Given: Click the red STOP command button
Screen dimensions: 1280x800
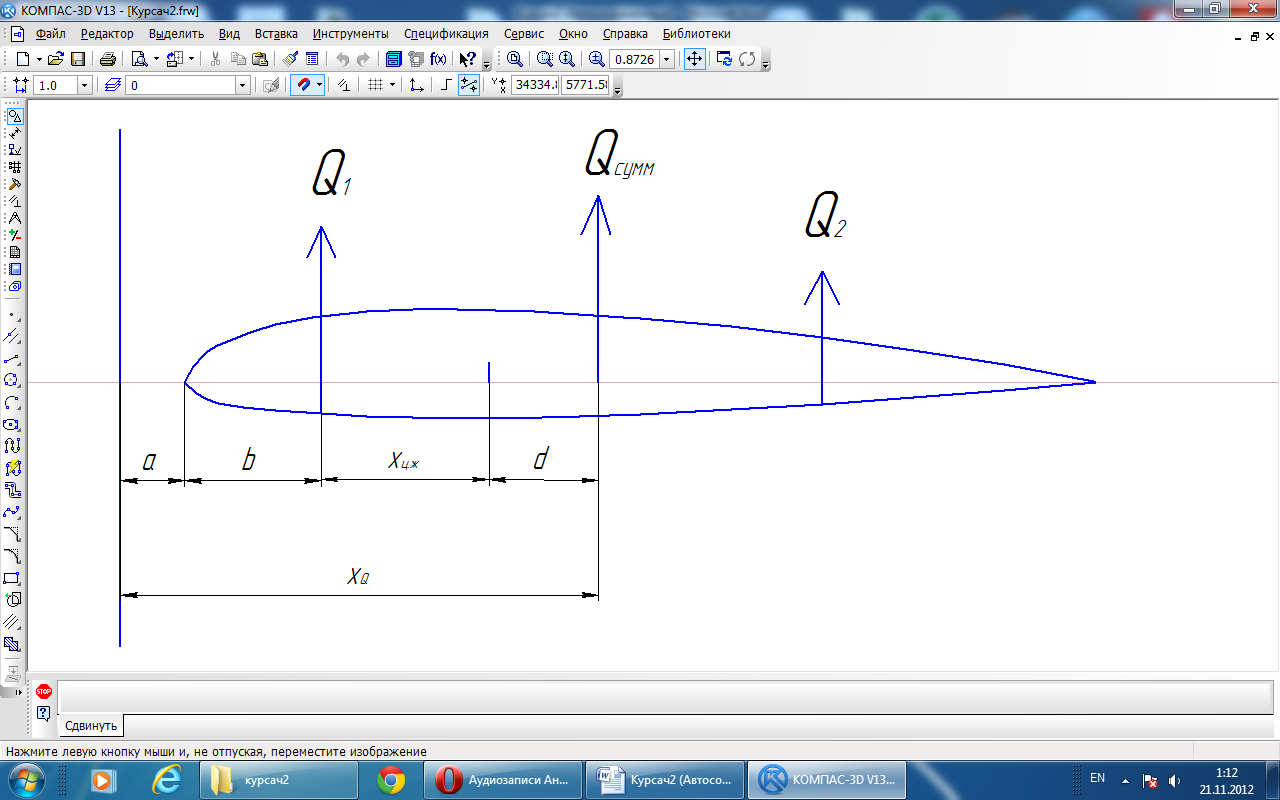Looking at the screenshot, I should (x=43, y=691).
